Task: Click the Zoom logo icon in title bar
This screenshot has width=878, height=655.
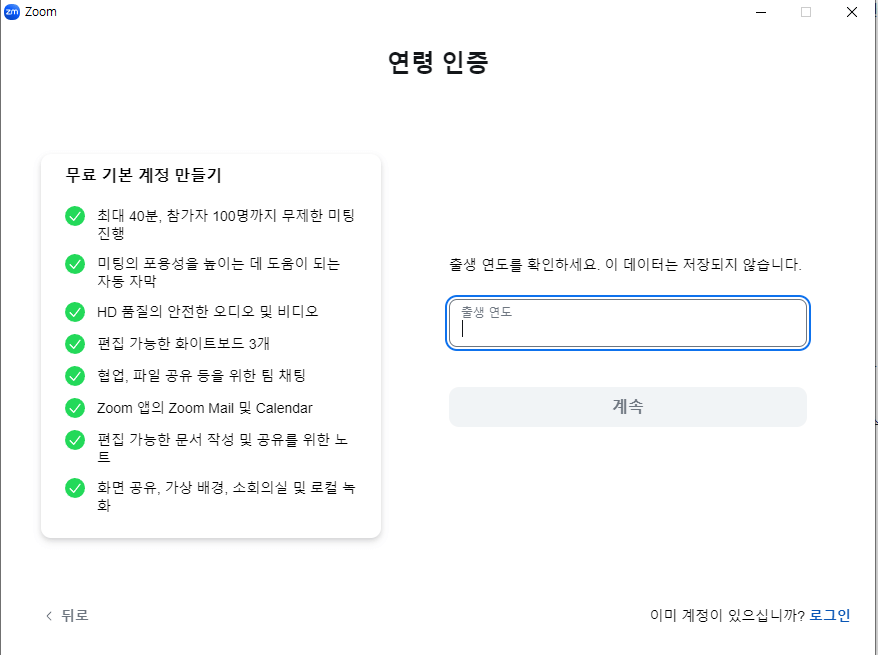Action: 11,11
